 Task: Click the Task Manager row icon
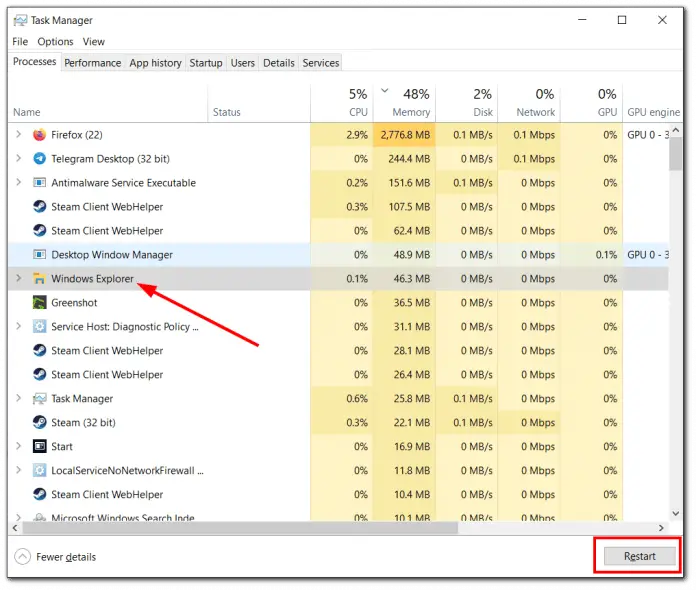pos(40,398)
